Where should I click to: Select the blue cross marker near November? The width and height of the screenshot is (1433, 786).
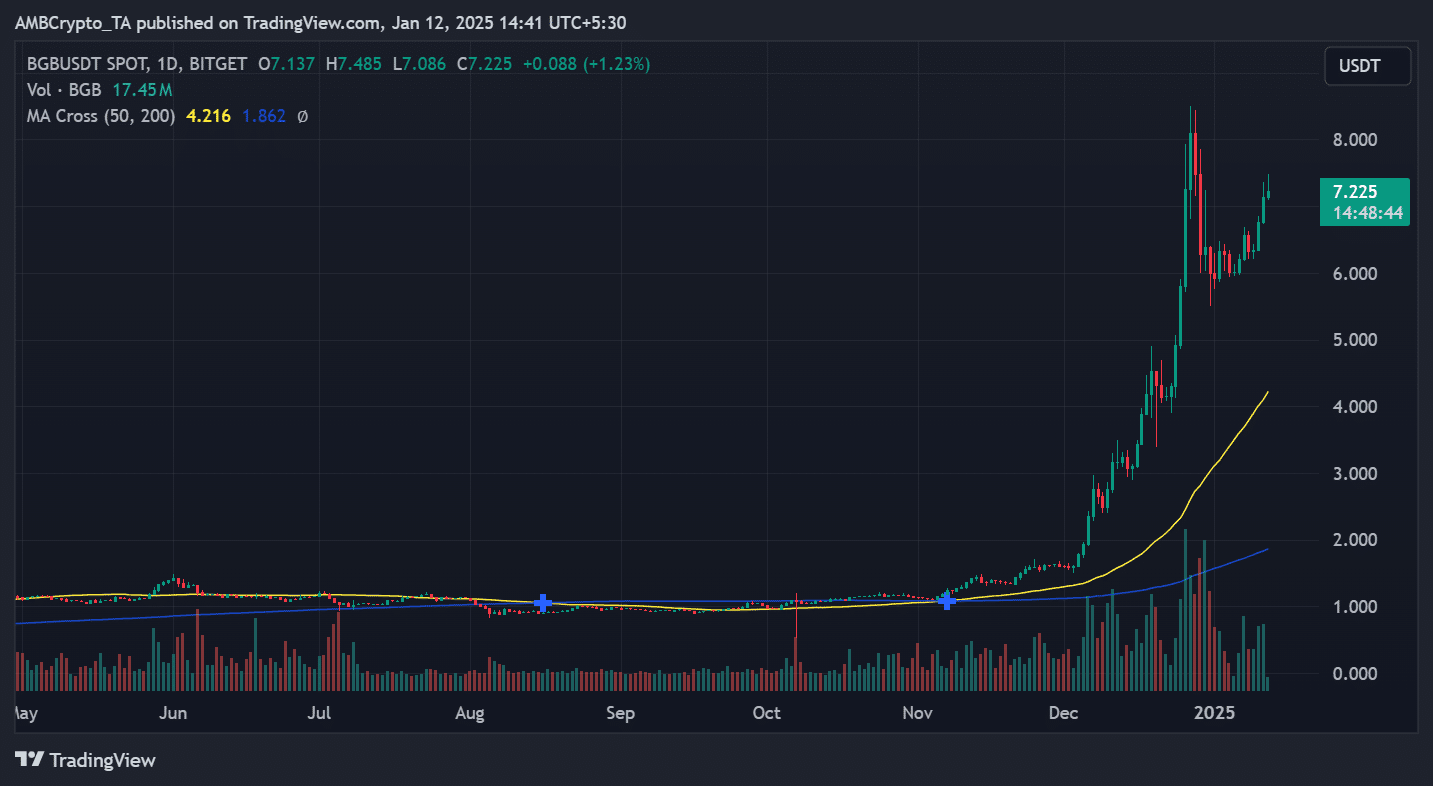pyautogui.click(x=945, y=600)
